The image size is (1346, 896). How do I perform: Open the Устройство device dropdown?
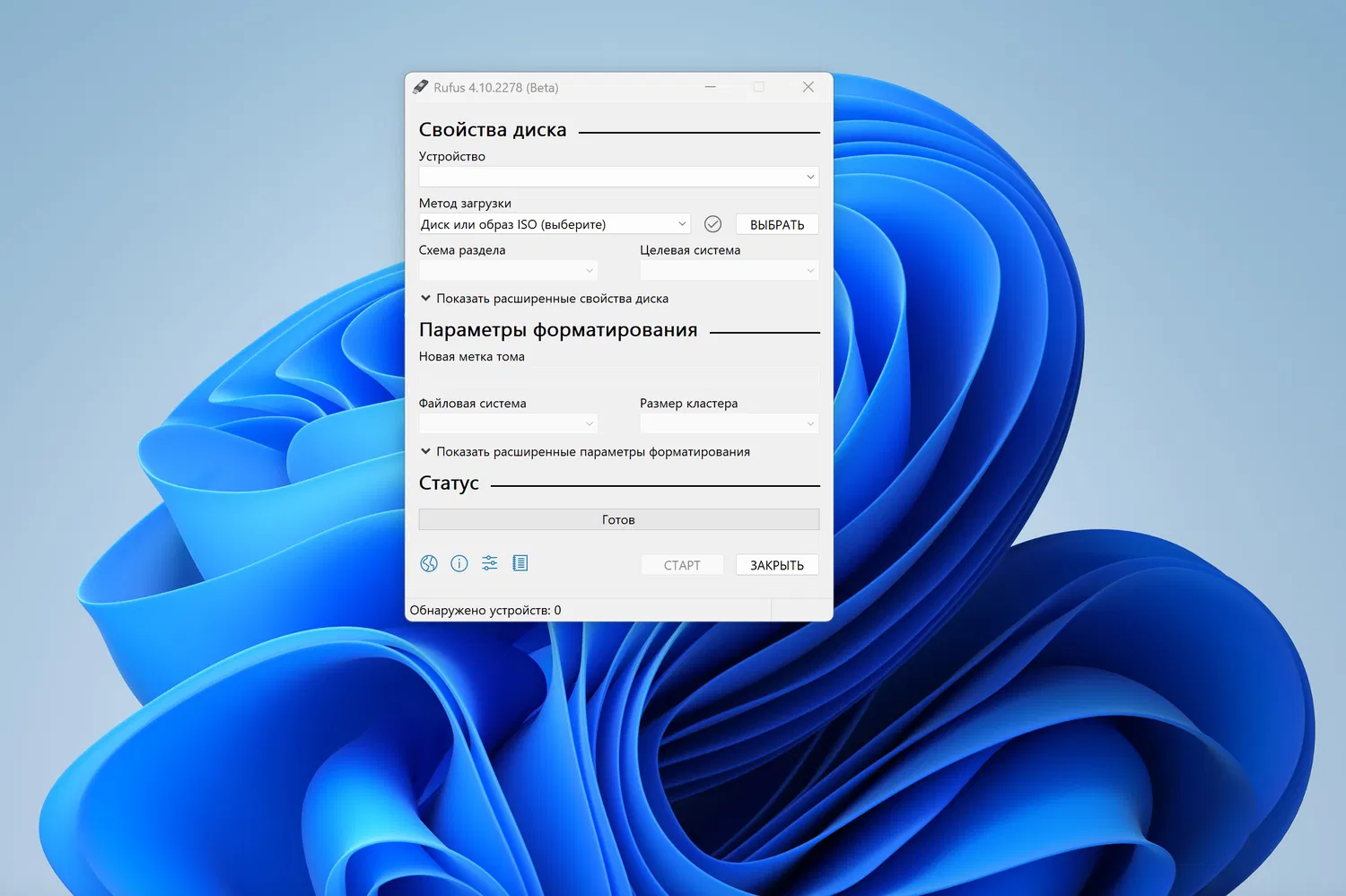(x=618, y=177)
